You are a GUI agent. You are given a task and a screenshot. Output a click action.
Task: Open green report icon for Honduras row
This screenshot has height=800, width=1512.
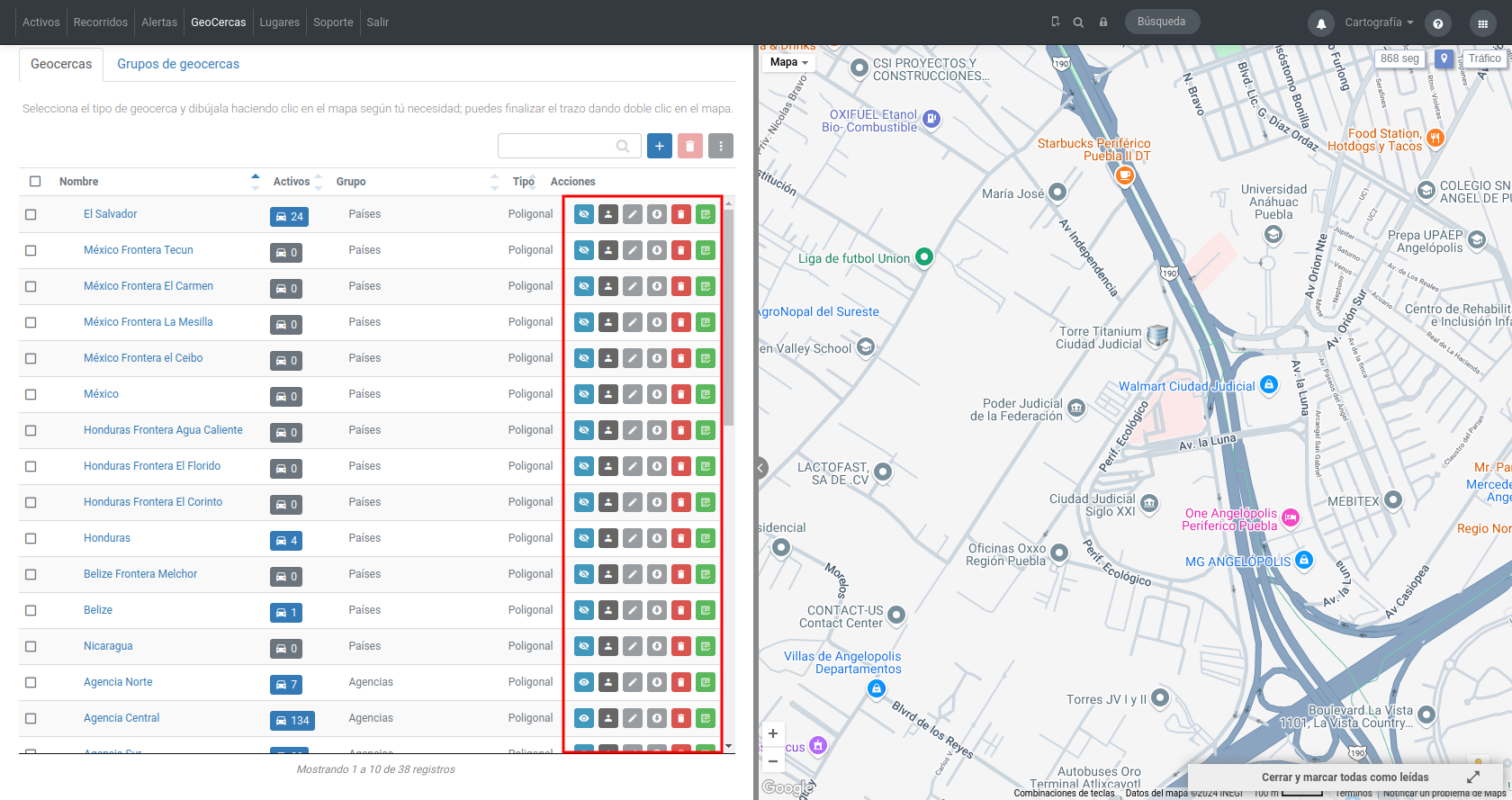point(706,538)
